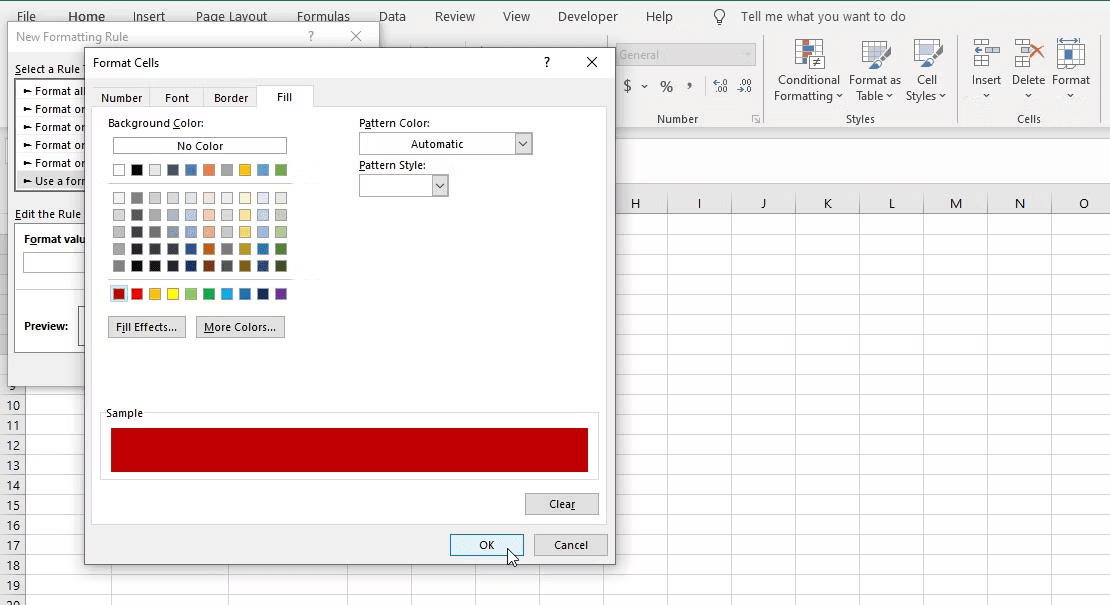Open the Data ribbon tab
Image resolution: width=1110 pixels, height=605 pixels.
392,16
